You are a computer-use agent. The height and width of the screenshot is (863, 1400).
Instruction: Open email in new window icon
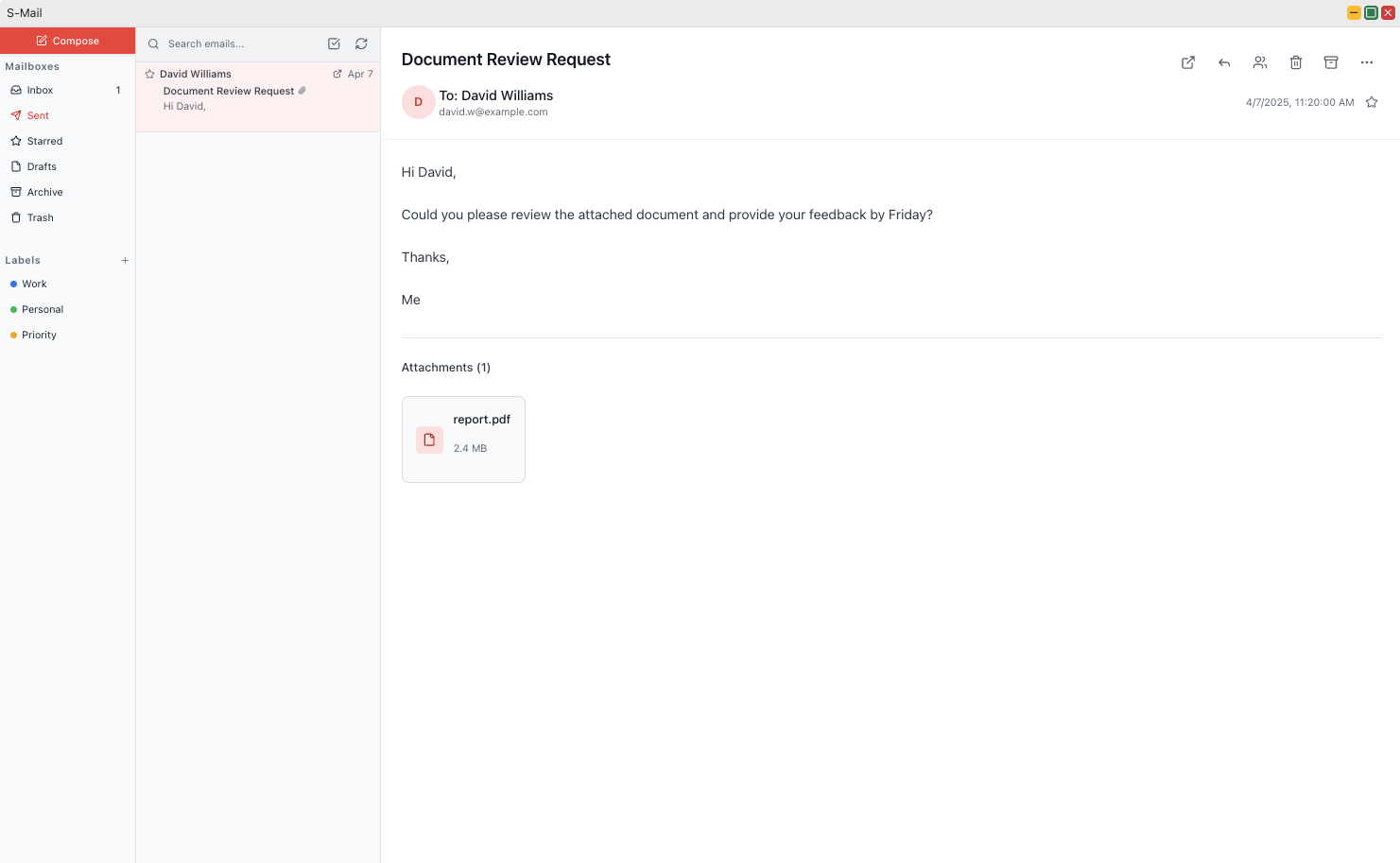(1188, 62)
